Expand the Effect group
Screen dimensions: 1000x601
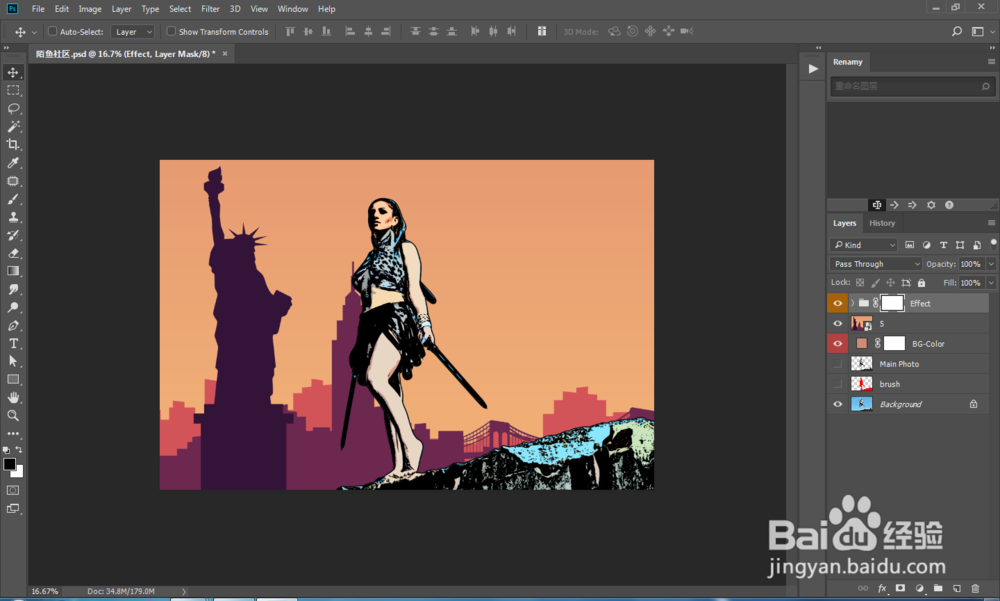(x=852, y=303)
